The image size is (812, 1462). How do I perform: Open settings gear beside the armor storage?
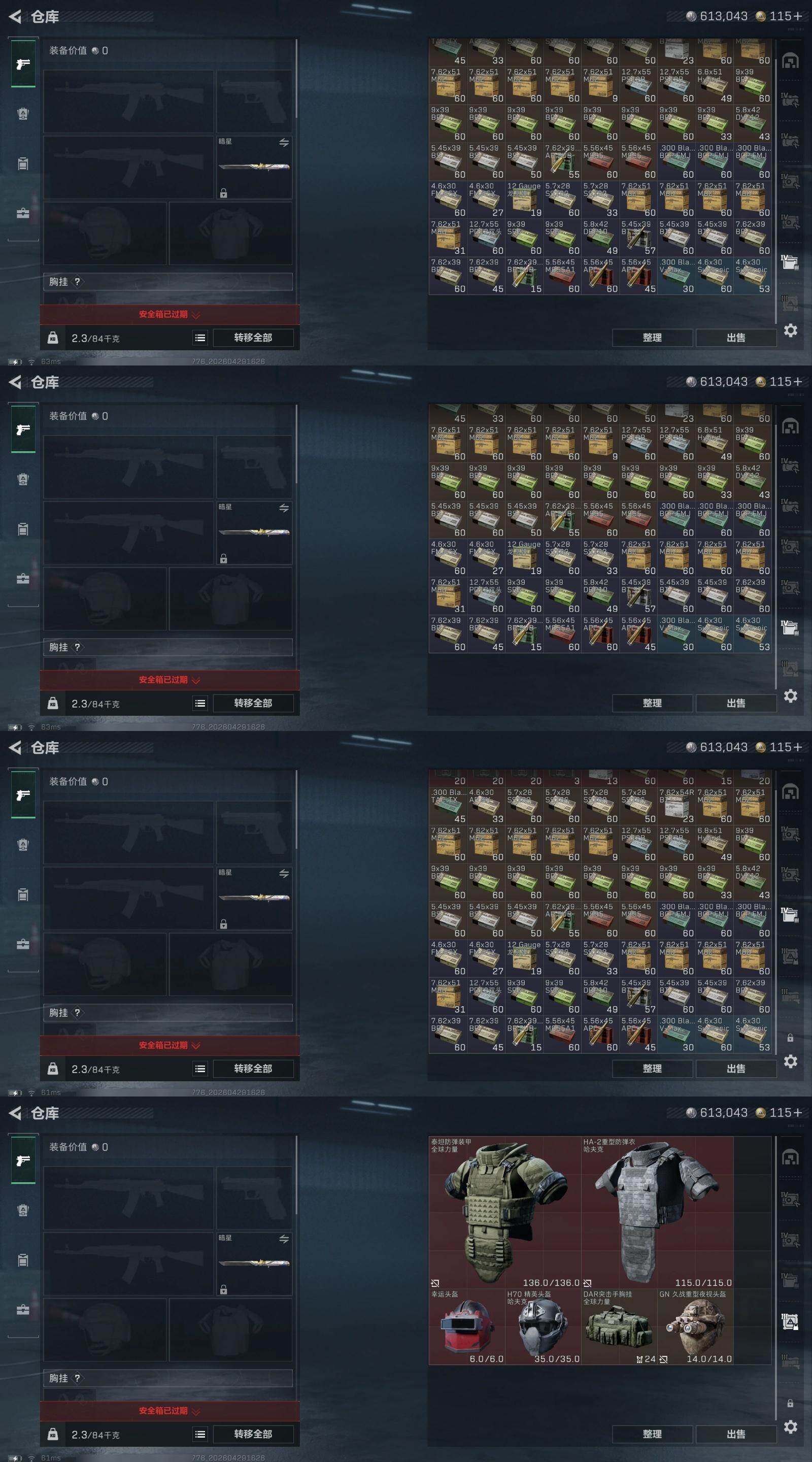pos(791,1427)
